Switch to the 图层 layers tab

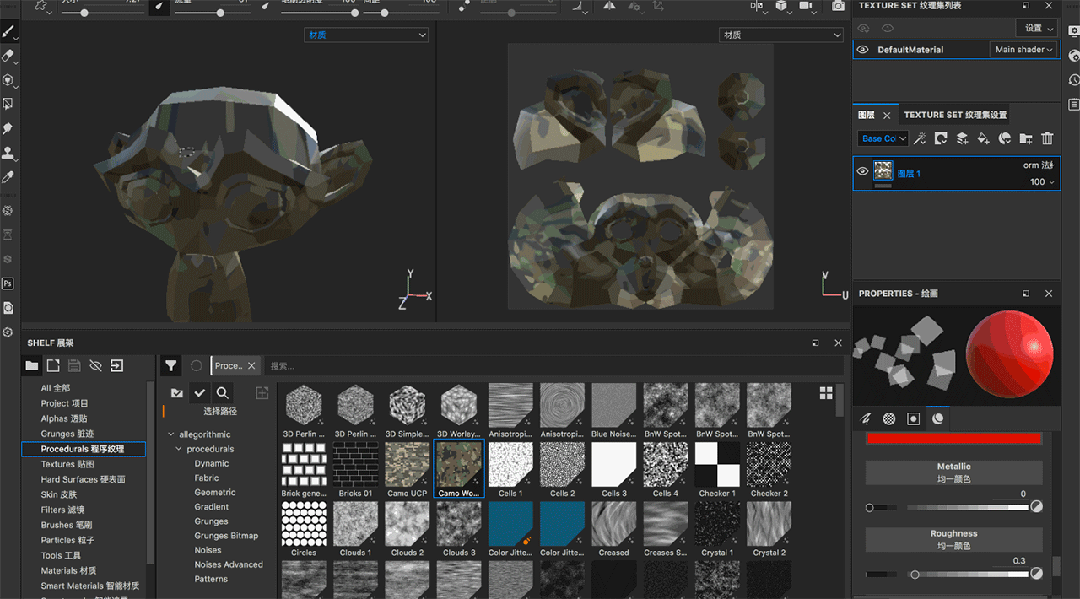coord(866,115)
